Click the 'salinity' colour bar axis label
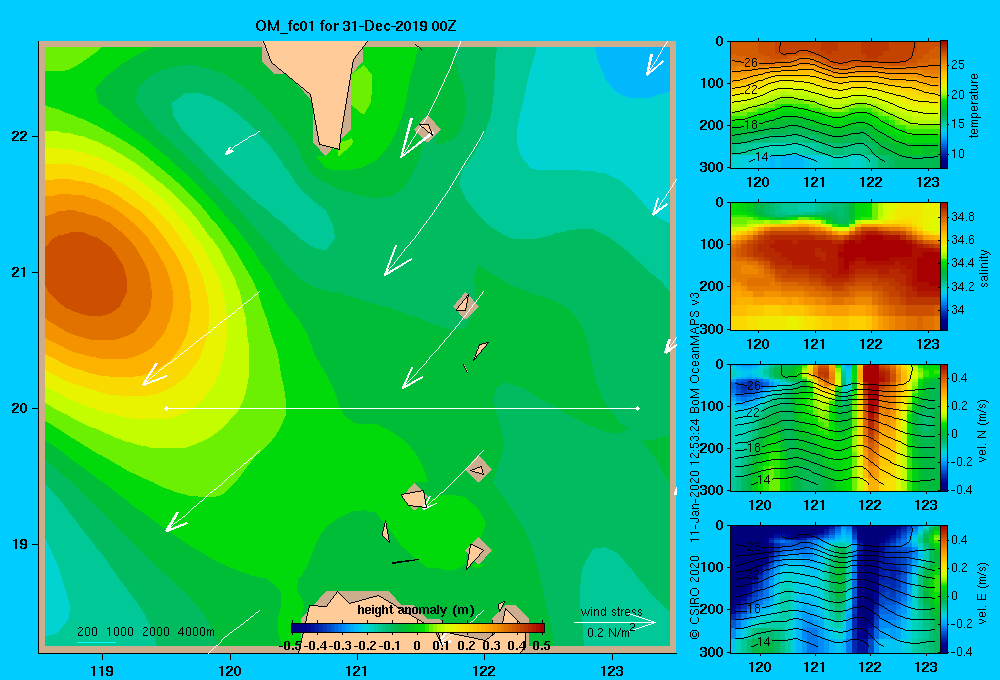Screen dimensions: 1000x680 [984, 268]
